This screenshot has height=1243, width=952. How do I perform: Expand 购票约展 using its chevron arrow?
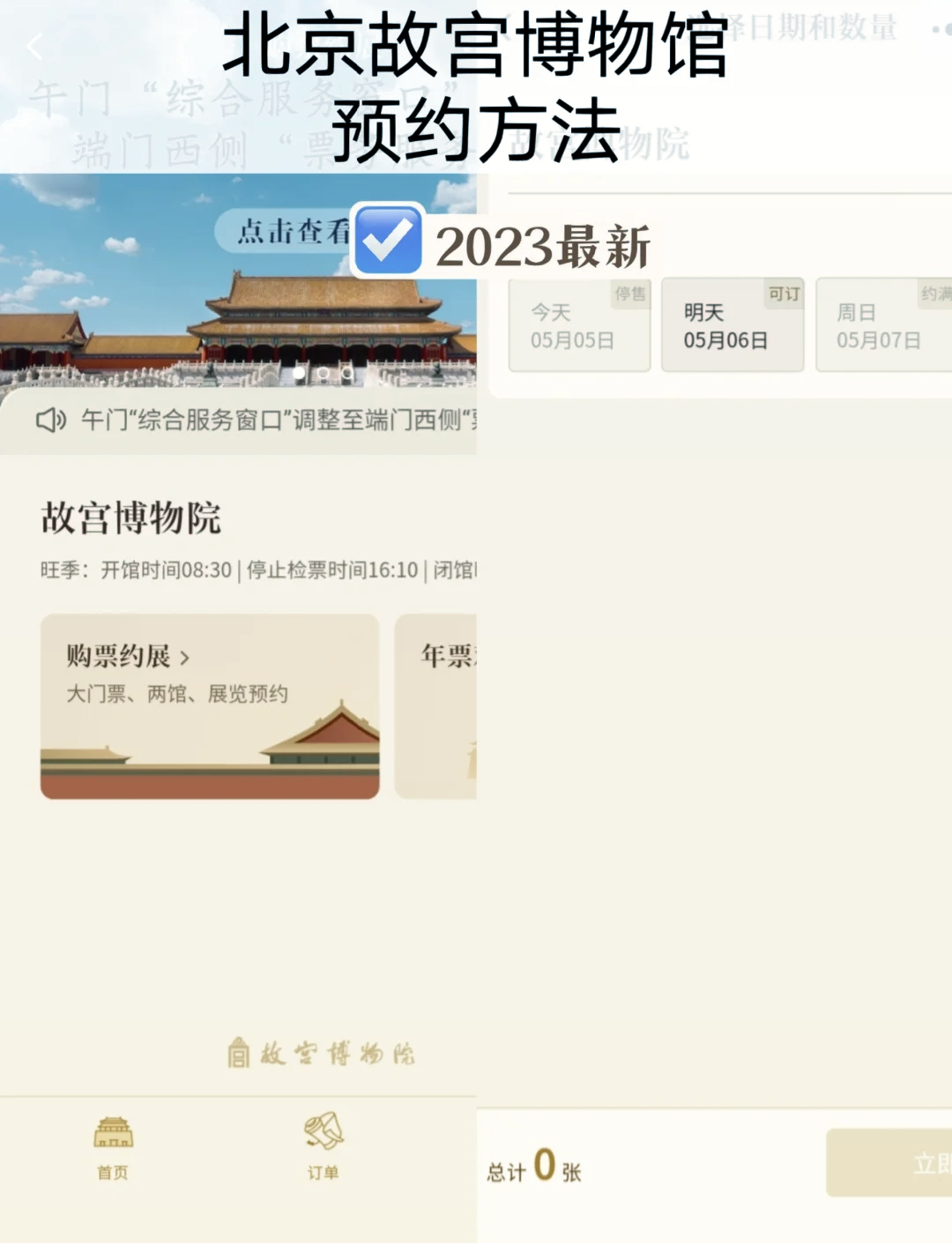[184, 658]
